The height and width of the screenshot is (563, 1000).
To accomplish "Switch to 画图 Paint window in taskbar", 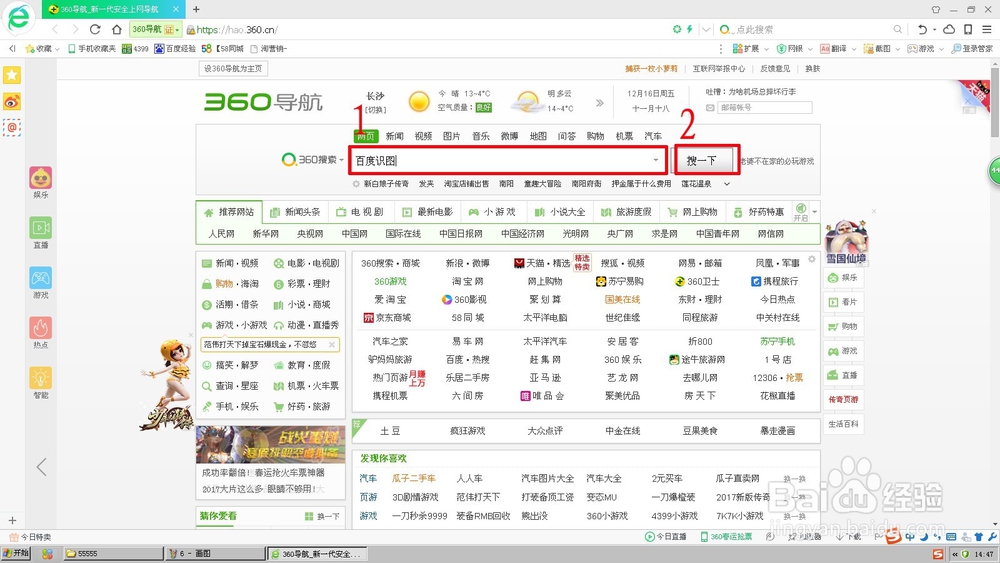I will click(x=214, y=553).
